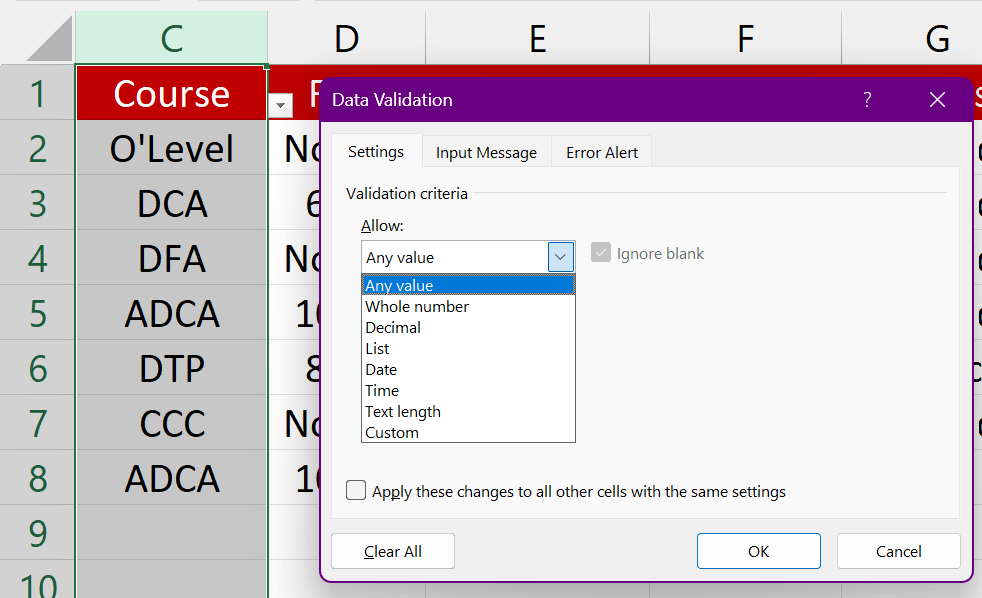Choose Text length from Allow options

(x=403, y=412)
